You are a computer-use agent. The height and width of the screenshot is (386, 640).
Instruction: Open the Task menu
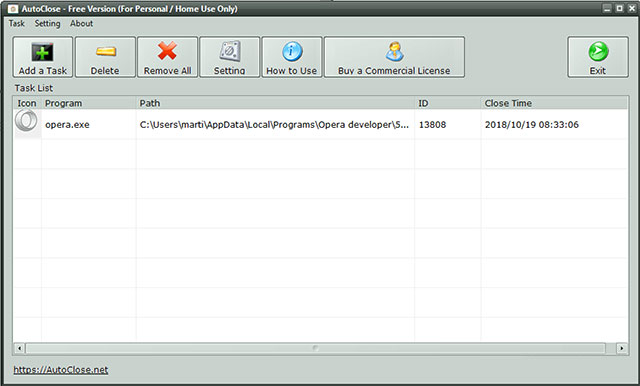pyautogui.click(x=17, y=24)
